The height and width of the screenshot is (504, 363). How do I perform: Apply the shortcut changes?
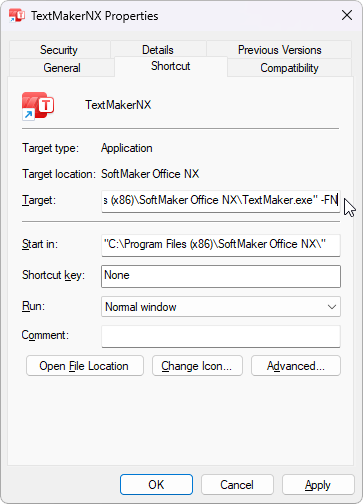(x=318, y=484)
